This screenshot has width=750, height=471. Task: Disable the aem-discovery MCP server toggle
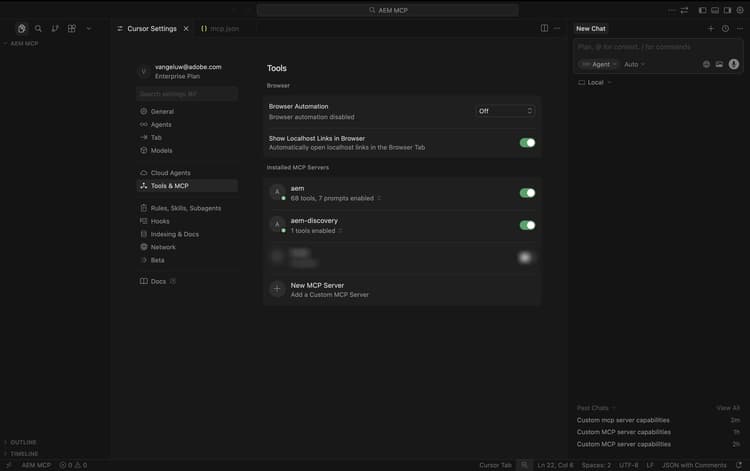527,225
